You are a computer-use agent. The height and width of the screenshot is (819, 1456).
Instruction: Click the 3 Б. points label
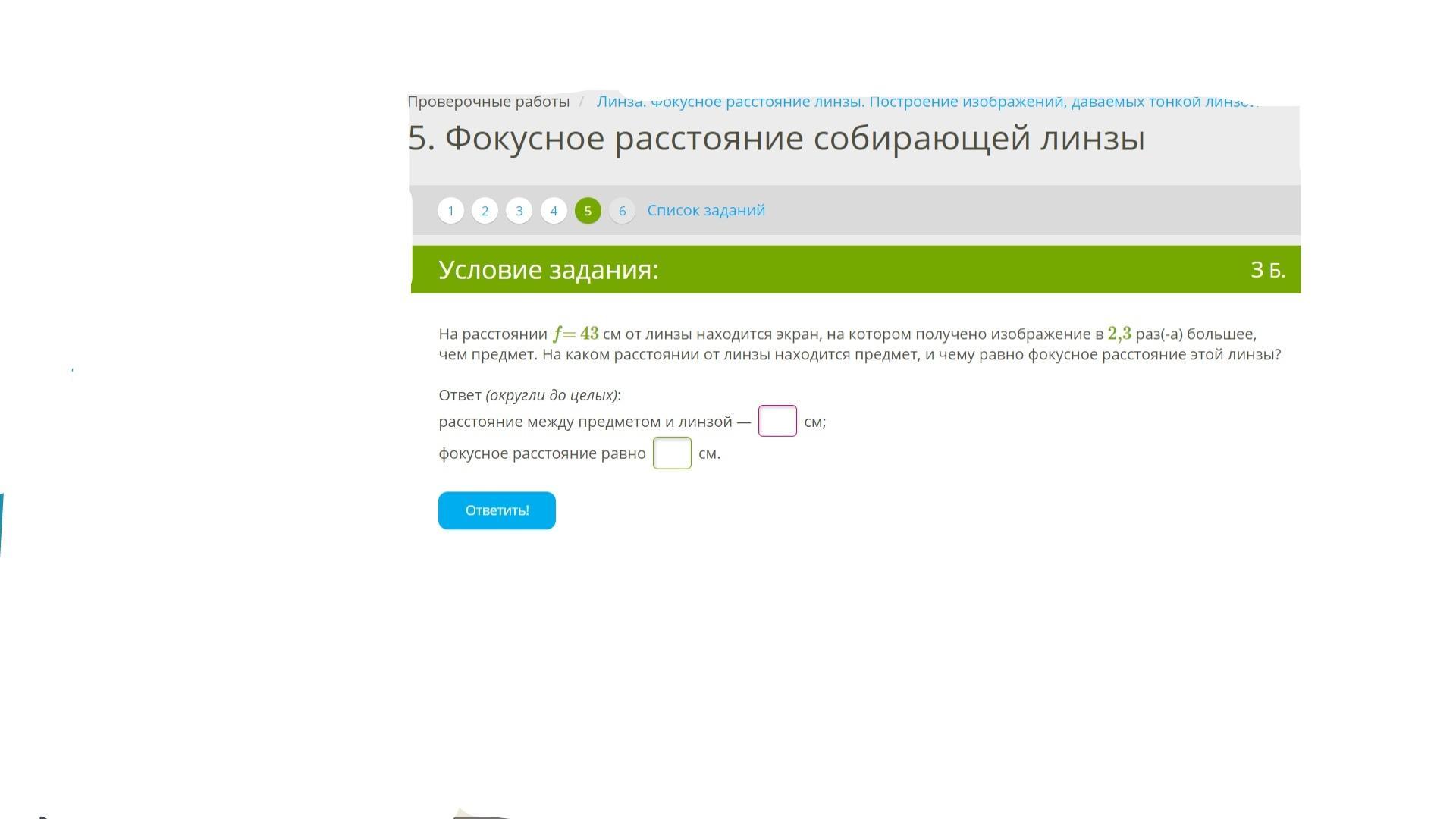pos(1267,270)
